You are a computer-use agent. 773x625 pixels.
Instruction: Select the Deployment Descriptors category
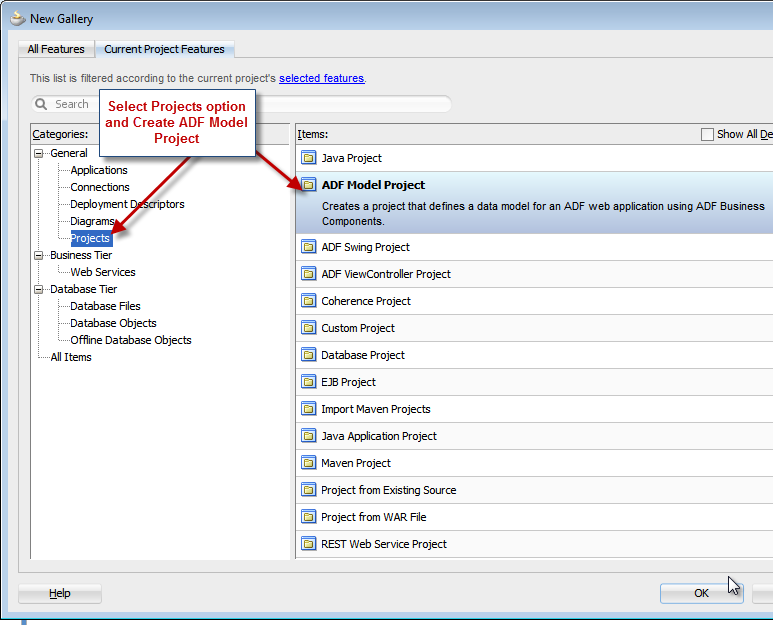[127, 204]
